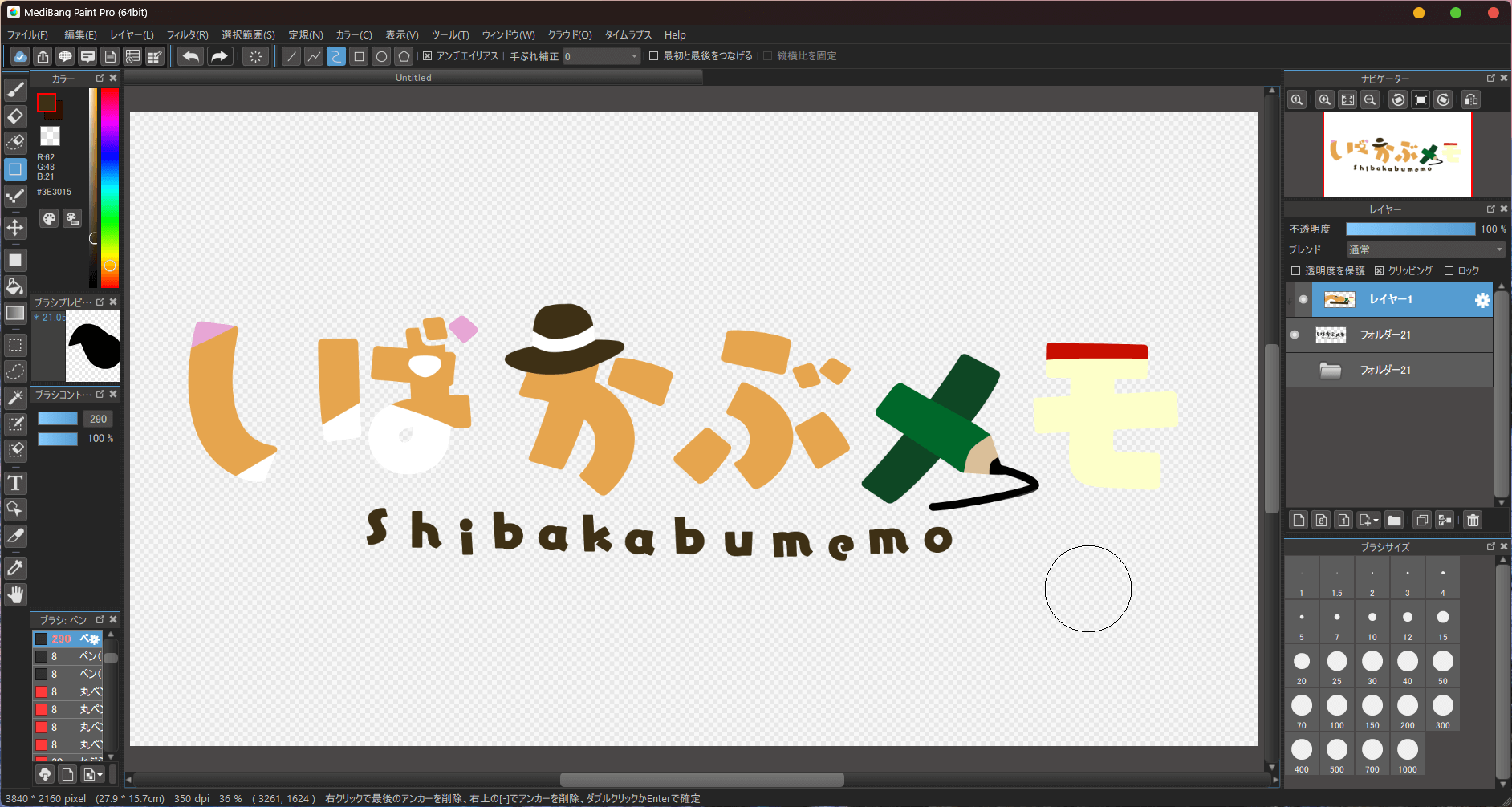This screenshot has width=1512, height=807.
Task: Open the フィルタ(R) menu
Action: pos(187,35)
